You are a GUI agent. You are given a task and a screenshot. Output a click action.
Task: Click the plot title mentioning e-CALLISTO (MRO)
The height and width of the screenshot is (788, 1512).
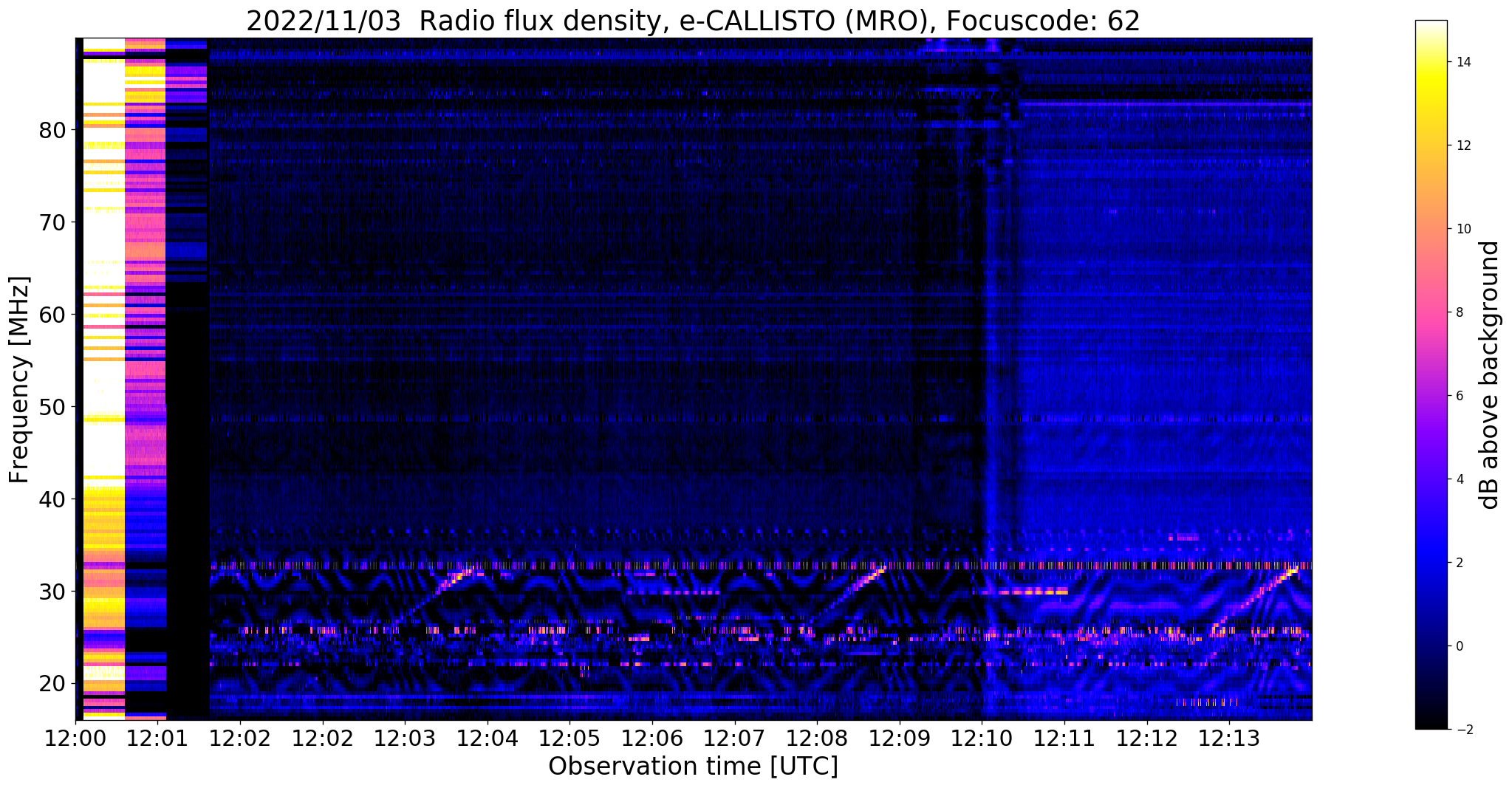pyautogui.click(x=693, y=21)
